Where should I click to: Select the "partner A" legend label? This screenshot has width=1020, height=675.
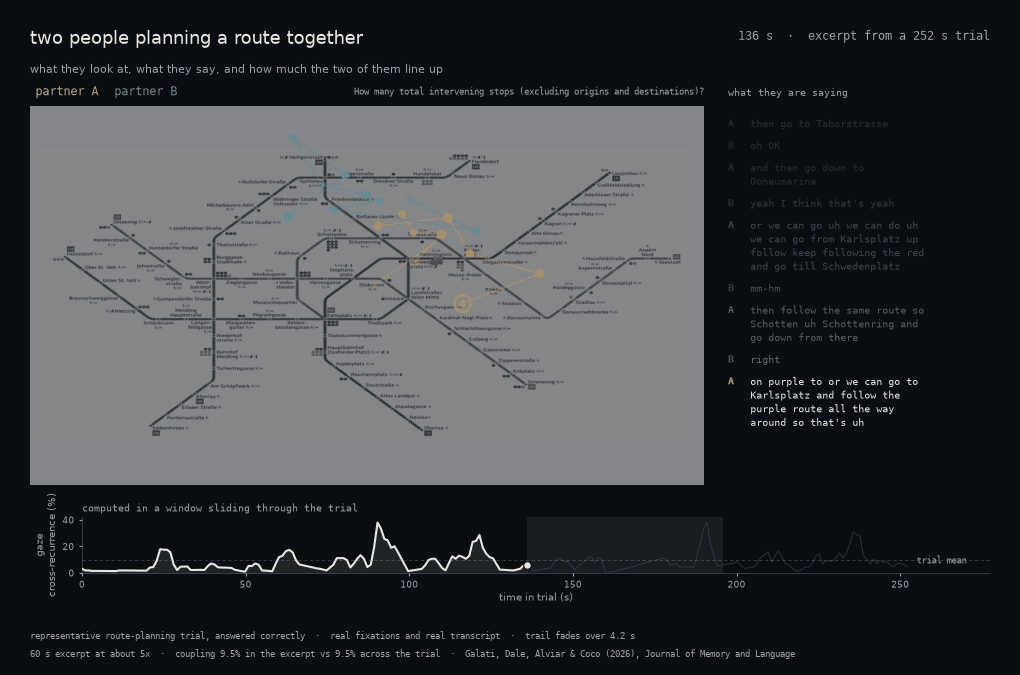[x=67, y=91]
